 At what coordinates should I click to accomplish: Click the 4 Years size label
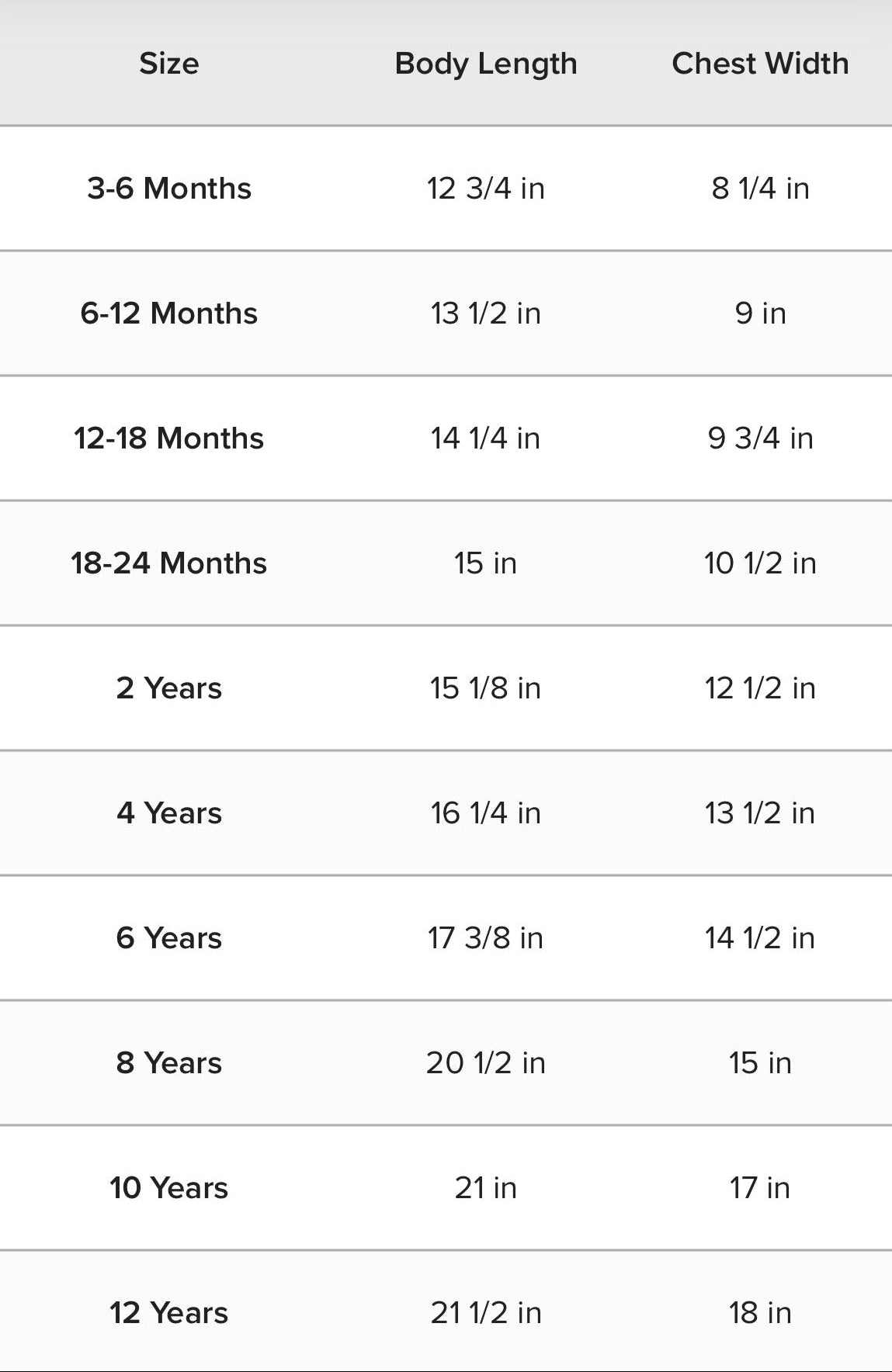168,813
